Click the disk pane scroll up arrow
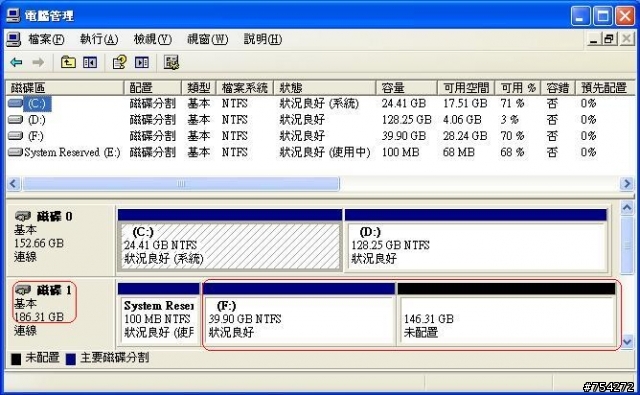This screenshot has width=640, height=395. pyautogui.click(x=627, y=208)
